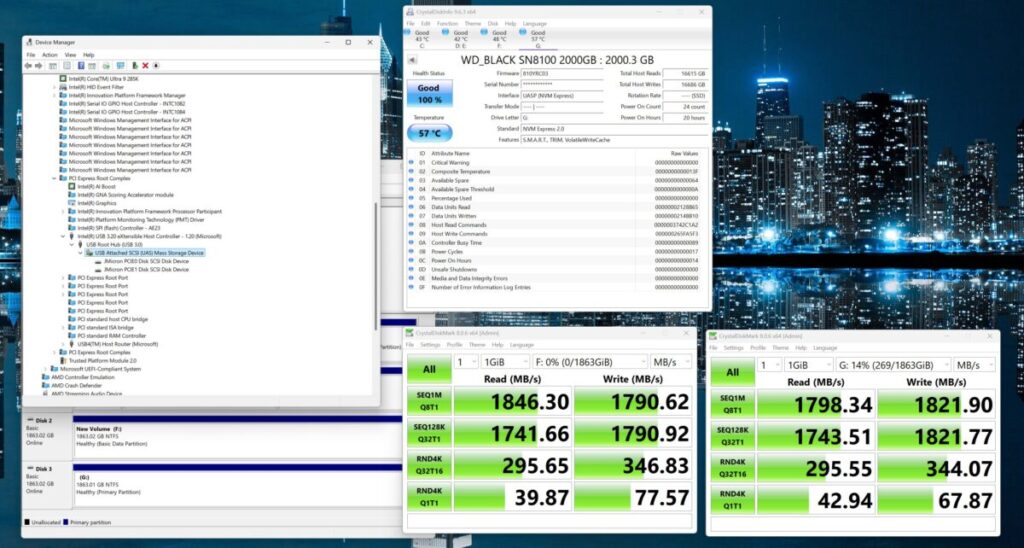The width and height of the screenshot is (1024, 548).
Task: Click the blue Help question-mark toolbar icon
Action: [x=81, y=65]
